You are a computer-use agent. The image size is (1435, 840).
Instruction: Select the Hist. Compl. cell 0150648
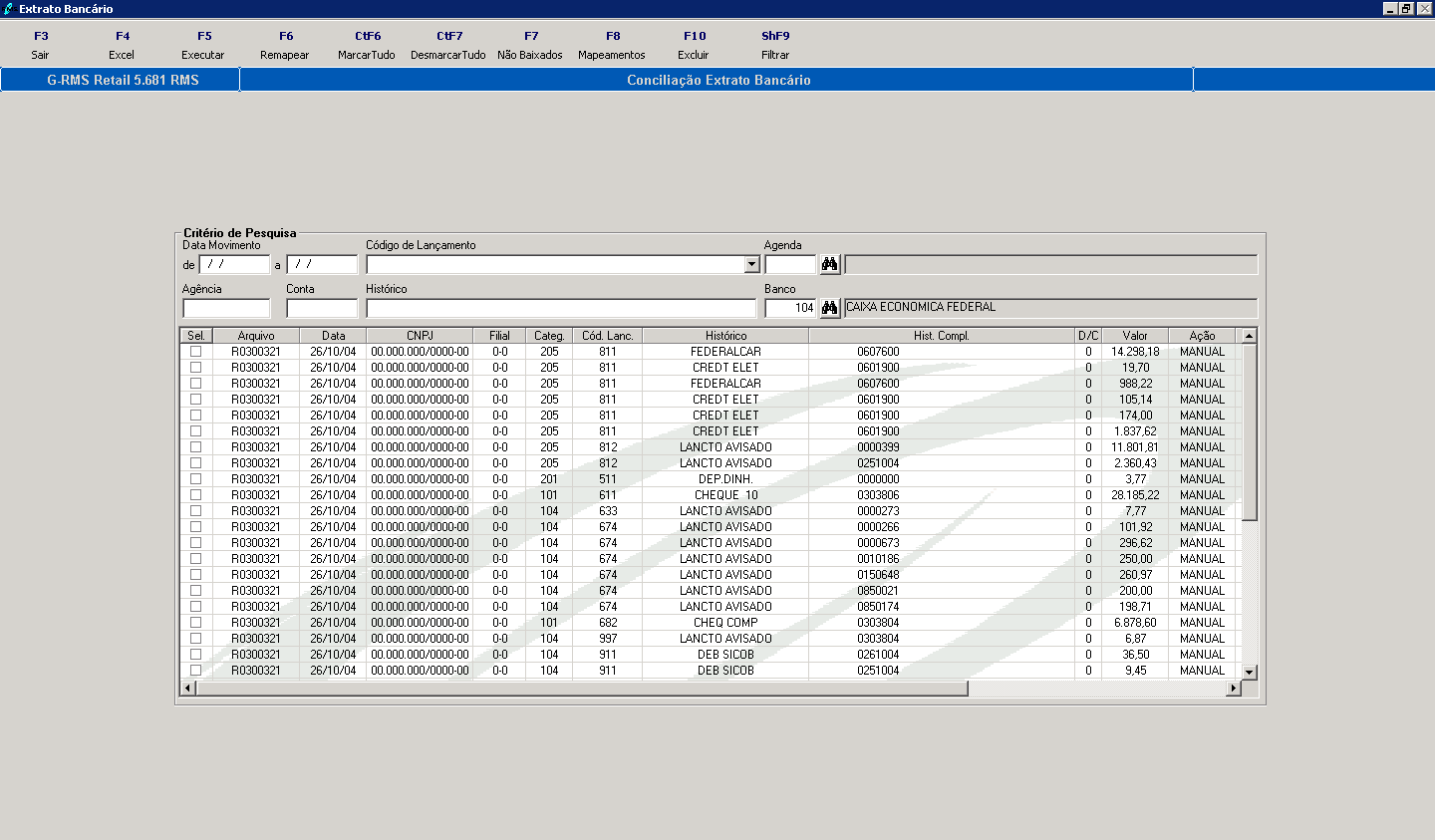tap(942, 574)
